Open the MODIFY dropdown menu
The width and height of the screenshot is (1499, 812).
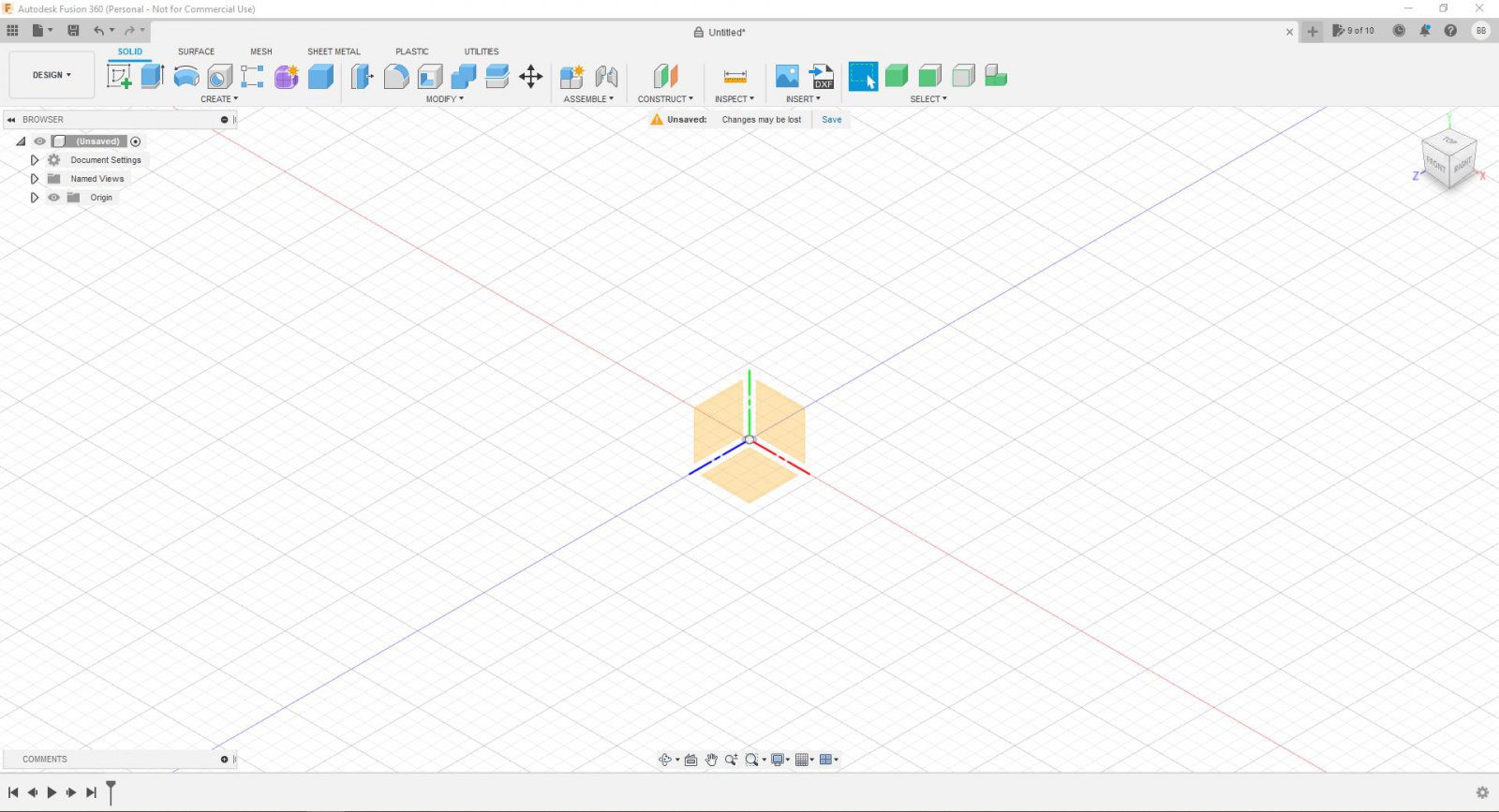[445, 99]
